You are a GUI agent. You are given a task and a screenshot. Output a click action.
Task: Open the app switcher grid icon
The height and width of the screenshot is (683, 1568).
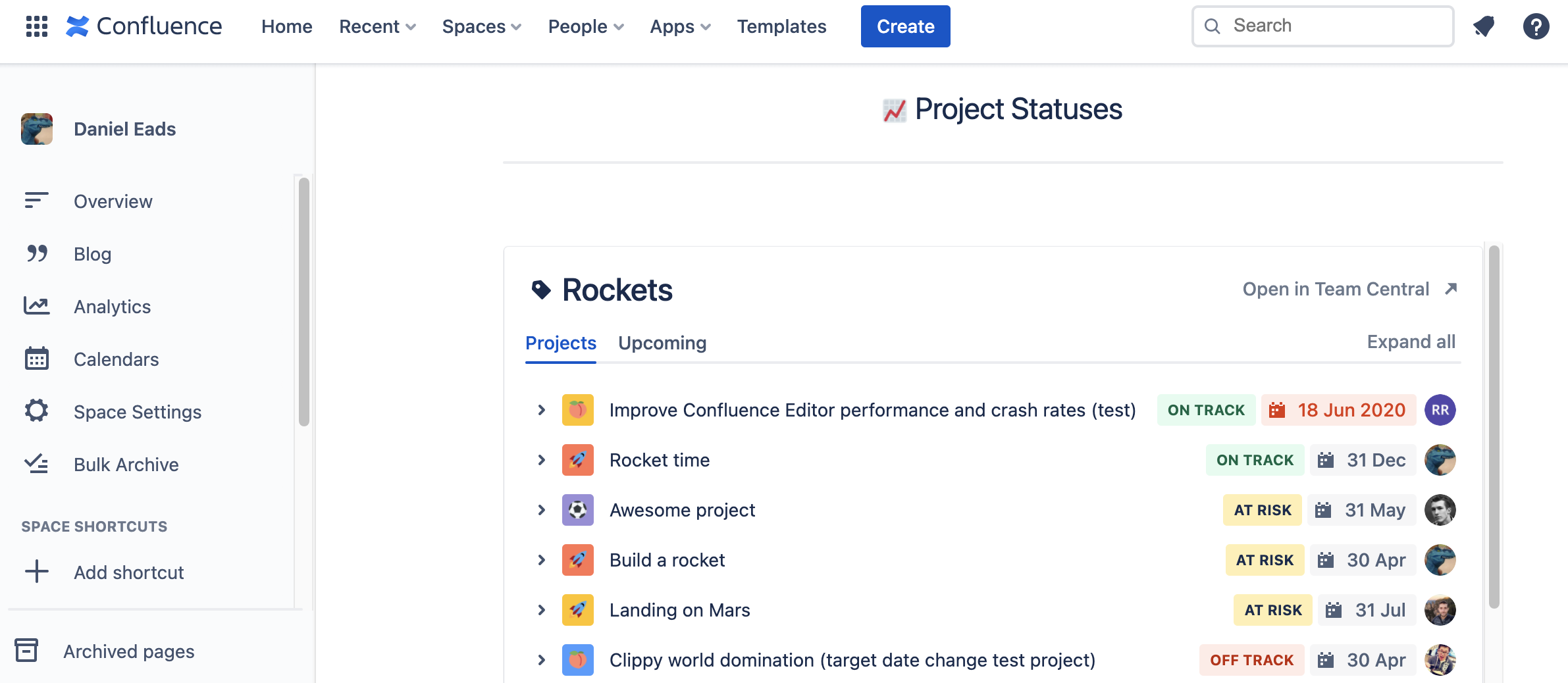[36, 26]
